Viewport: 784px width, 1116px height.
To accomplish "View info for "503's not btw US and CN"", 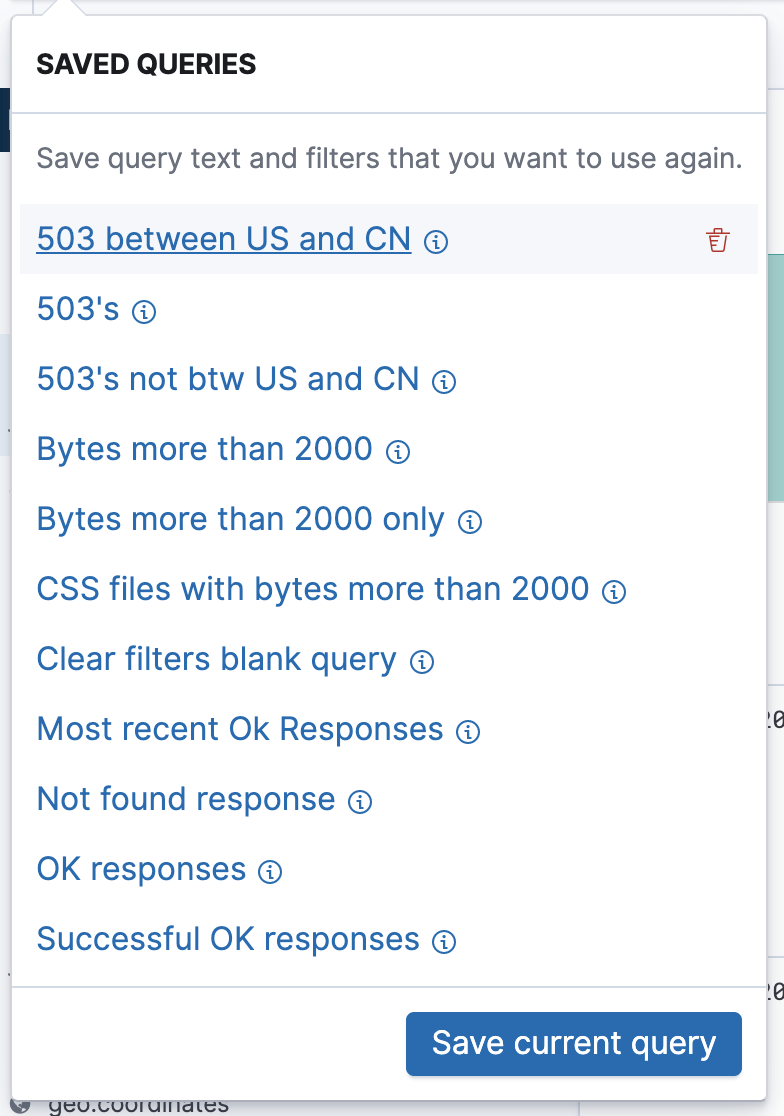I will (x=443, y=382).
